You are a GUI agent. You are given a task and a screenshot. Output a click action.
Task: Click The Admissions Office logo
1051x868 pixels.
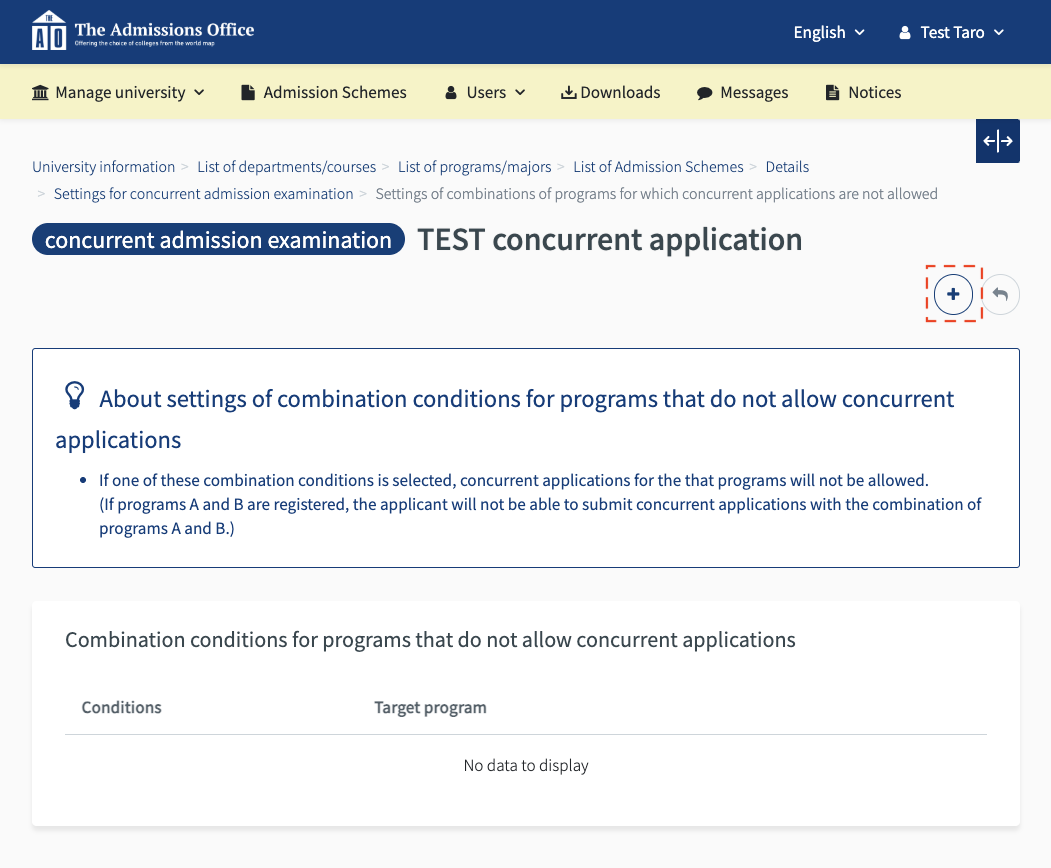[143, 32]
